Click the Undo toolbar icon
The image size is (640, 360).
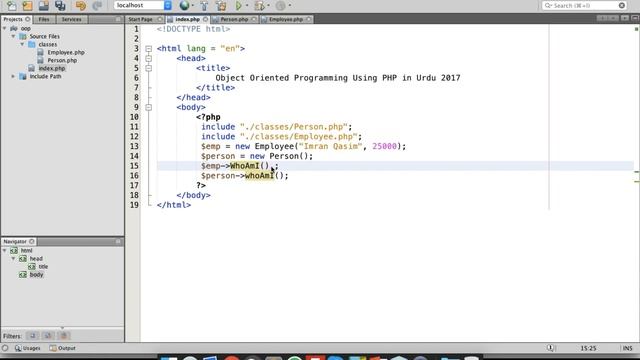80,5
